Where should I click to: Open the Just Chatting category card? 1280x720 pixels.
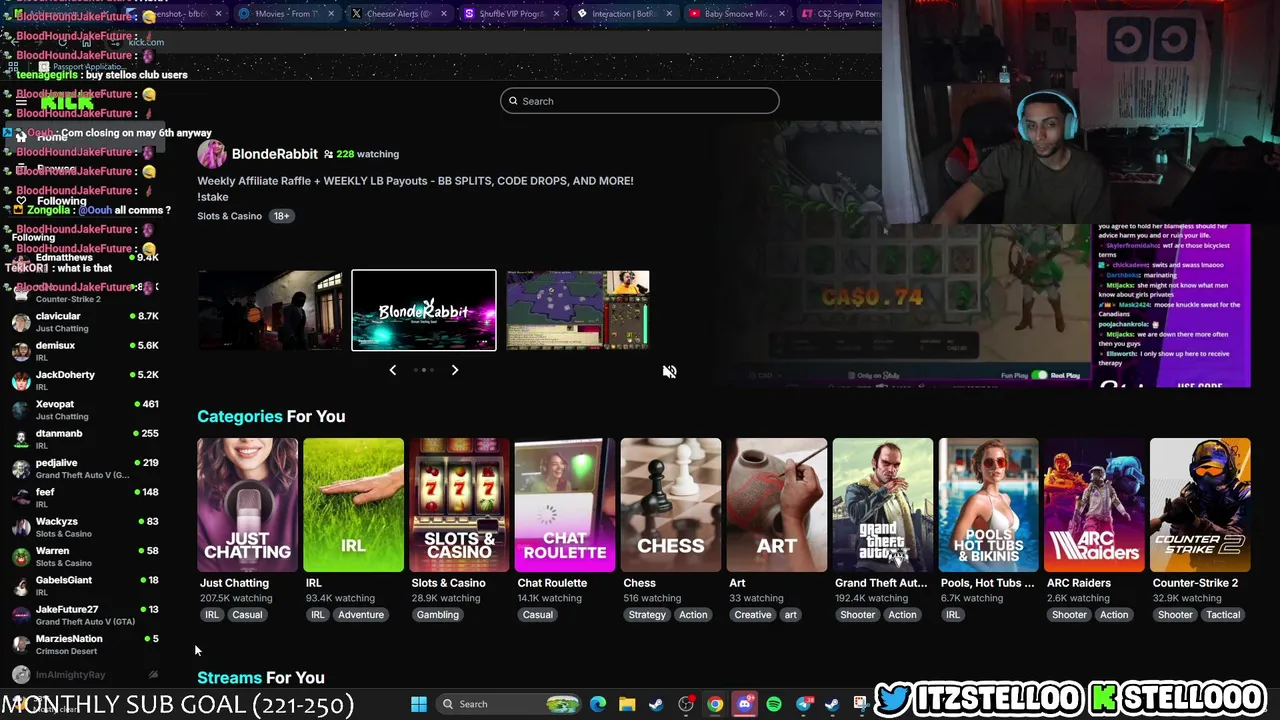click(x=247, y=505)
